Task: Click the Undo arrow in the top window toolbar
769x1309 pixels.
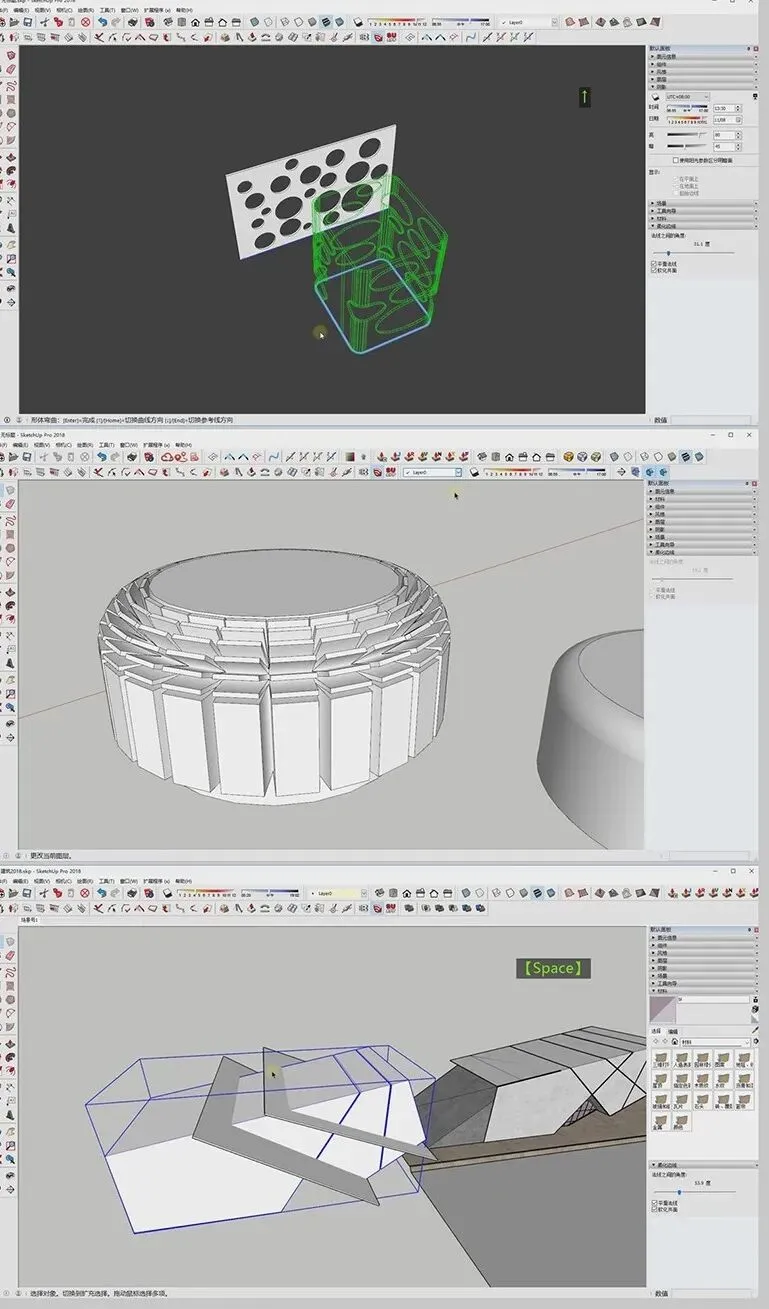Action: (x=102, y=22)
